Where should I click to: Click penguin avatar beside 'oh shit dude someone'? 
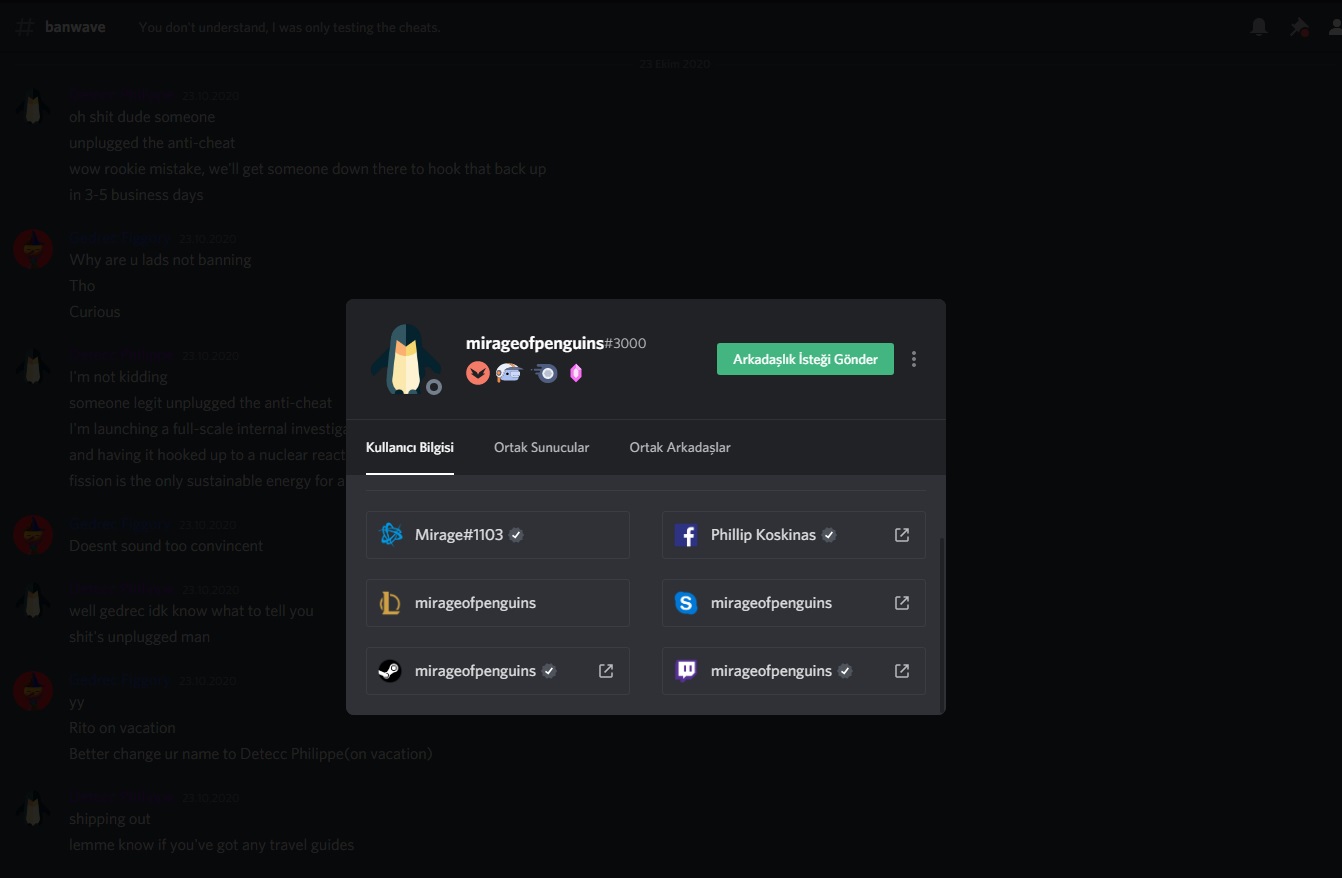tap(33, 105)
